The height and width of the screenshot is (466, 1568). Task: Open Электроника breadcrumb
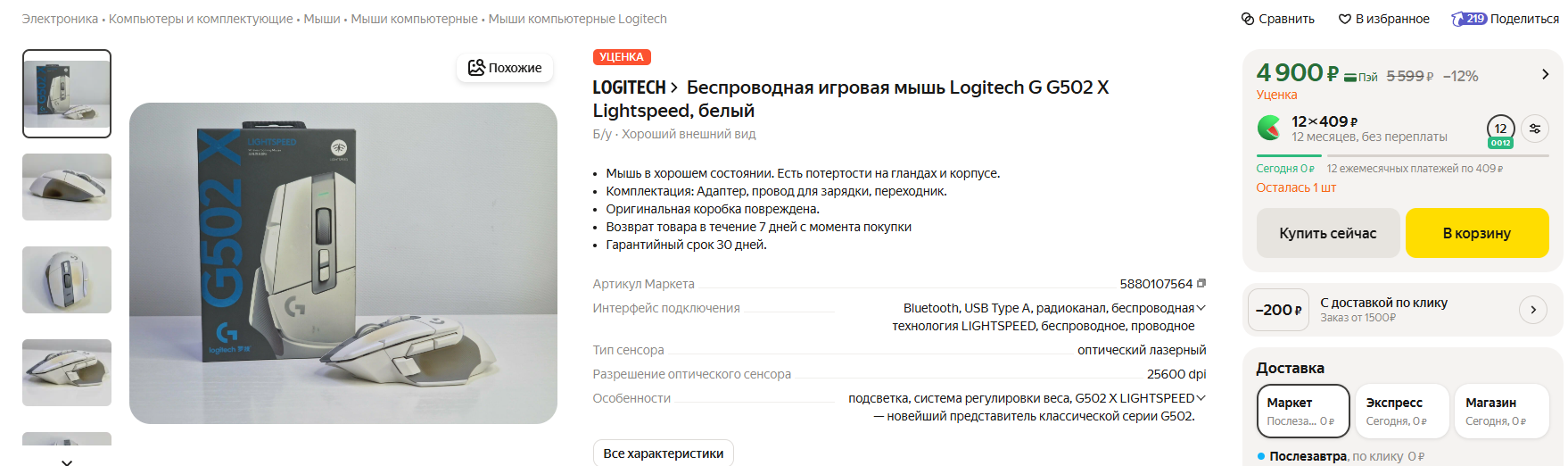coord(60,19)
